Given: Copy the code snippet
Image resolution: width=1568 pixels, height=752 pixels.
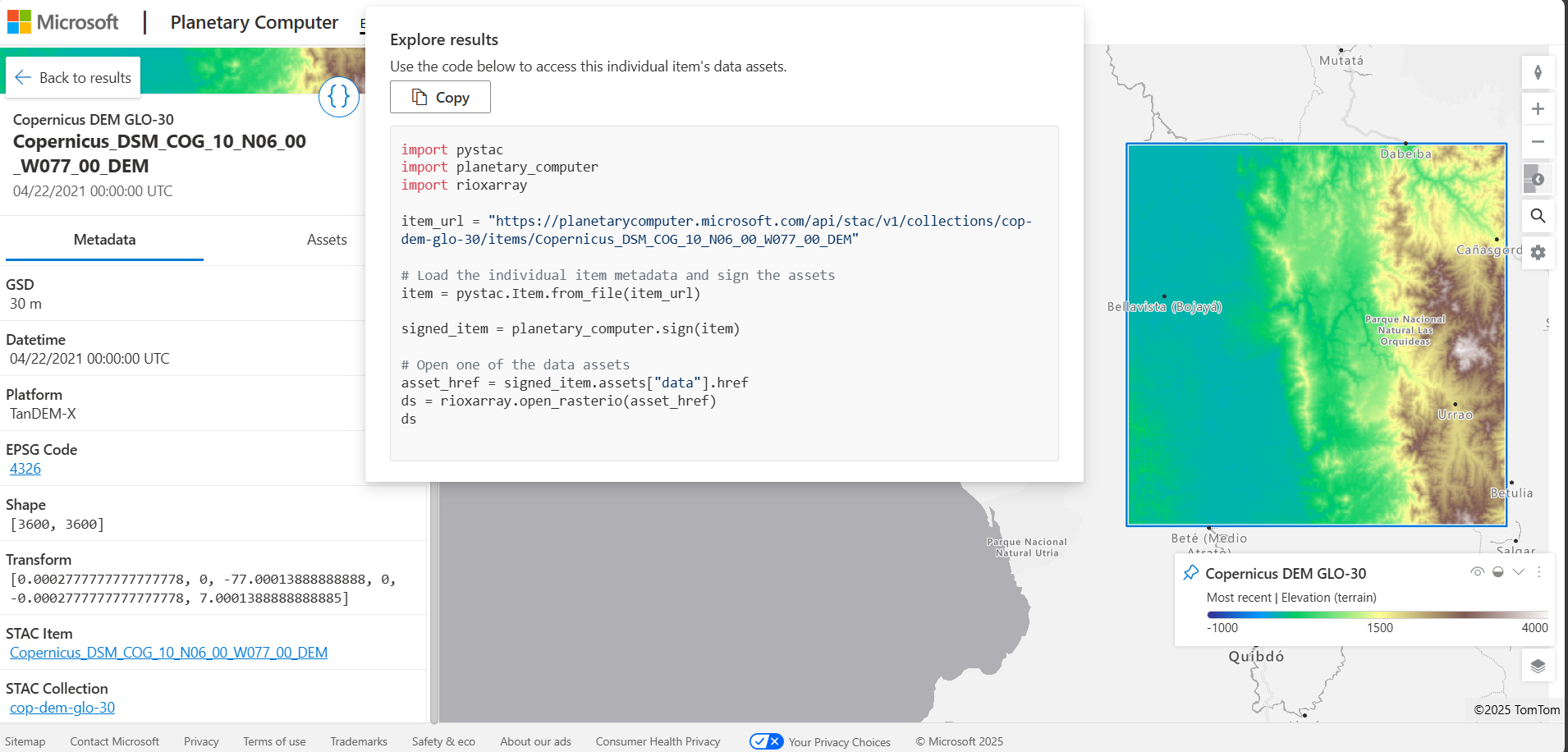Looking at the screenshot, I should [440, 97].
